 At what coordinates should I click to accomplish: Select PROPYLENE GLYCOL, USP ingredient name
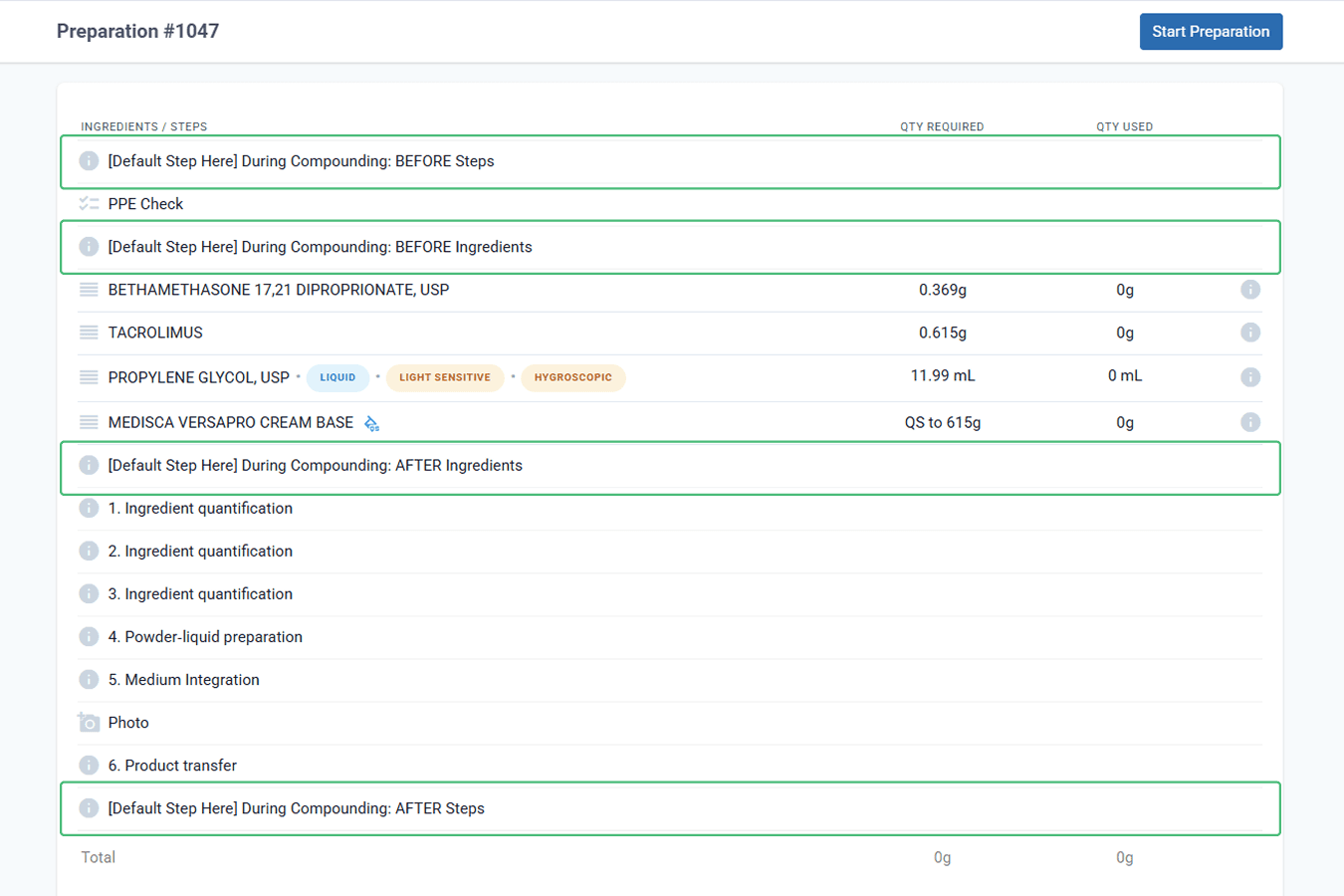[x=198, y=377]
